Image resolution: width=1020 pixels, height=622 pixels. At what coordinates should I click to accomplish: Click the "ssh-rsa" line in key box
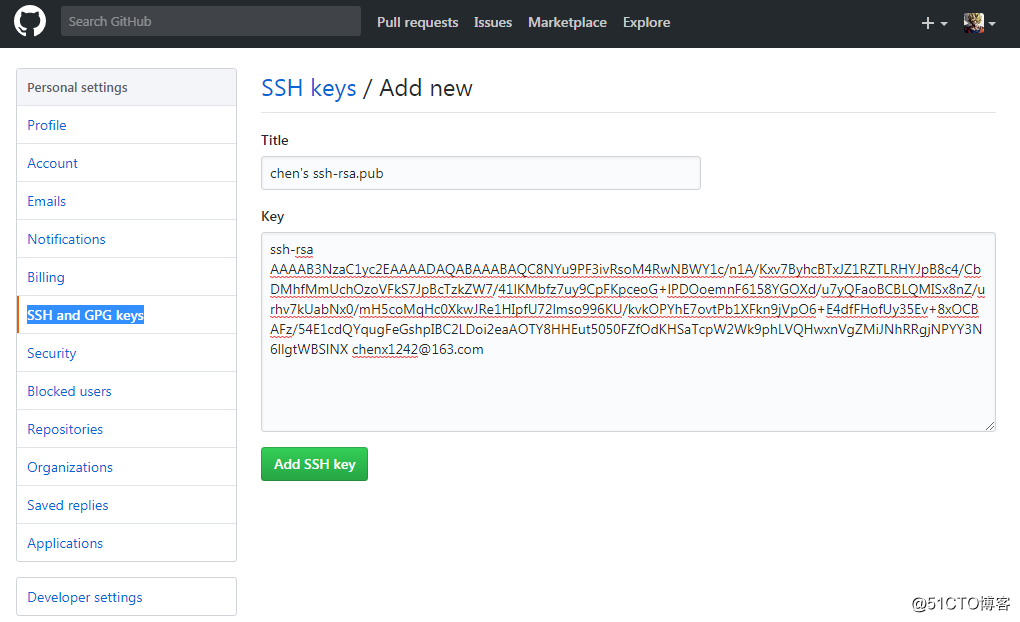[x=291, y=250]
